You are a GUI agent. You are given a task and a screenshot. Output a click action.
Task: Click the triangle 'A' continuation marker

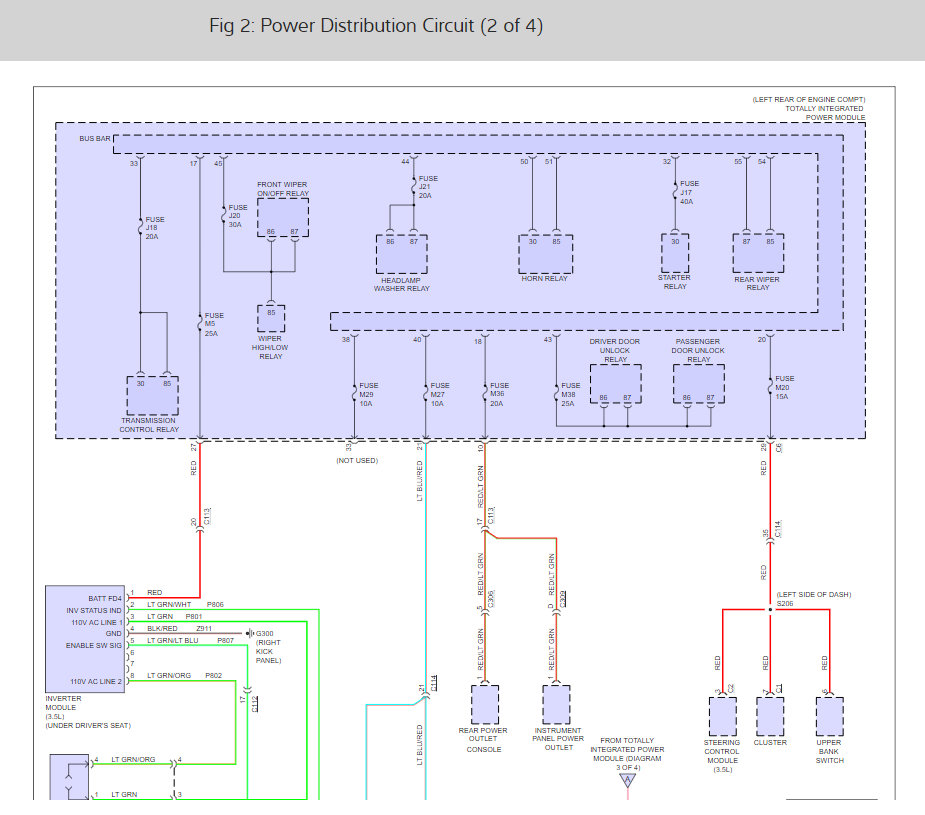(x=628, y=781)
